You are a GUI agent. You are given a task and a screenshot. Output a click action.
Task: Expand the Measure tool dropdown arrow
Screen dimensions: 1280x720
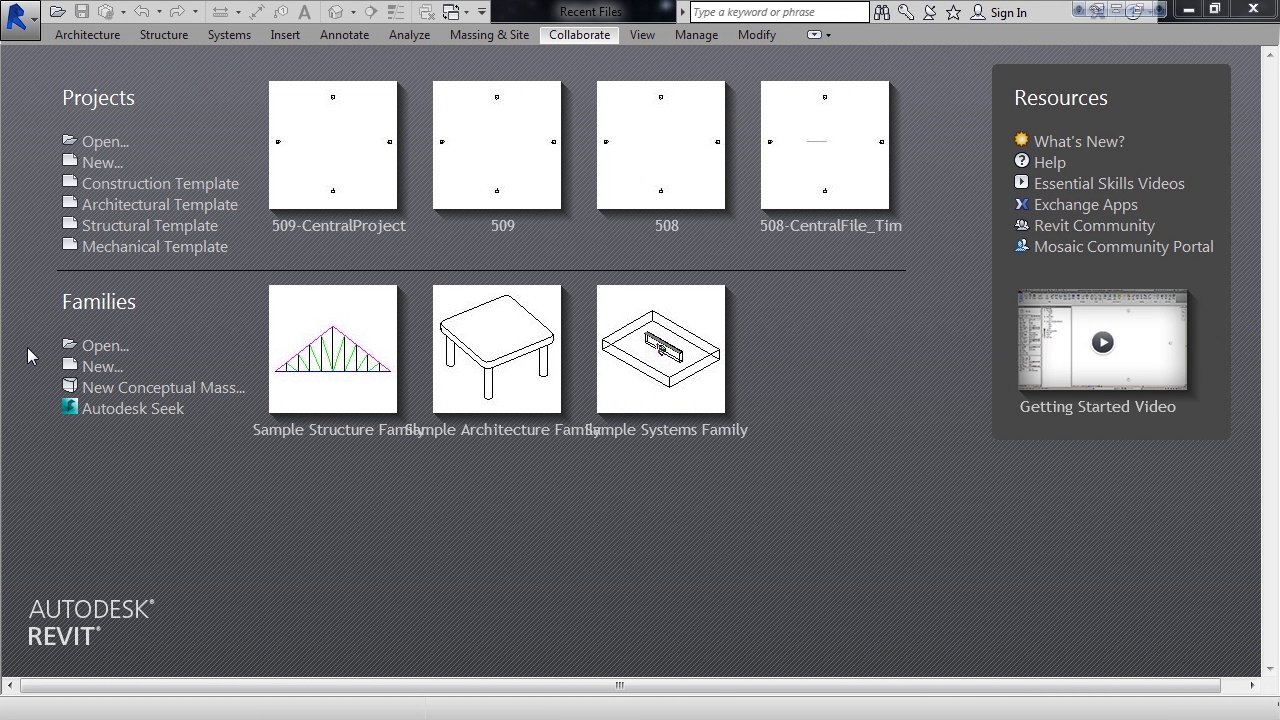[238, 12]
